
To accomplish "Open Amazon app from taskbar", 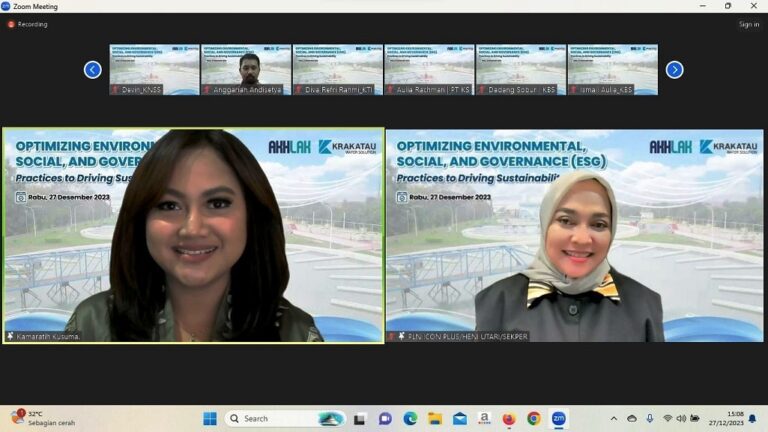I will click(484, 419).
